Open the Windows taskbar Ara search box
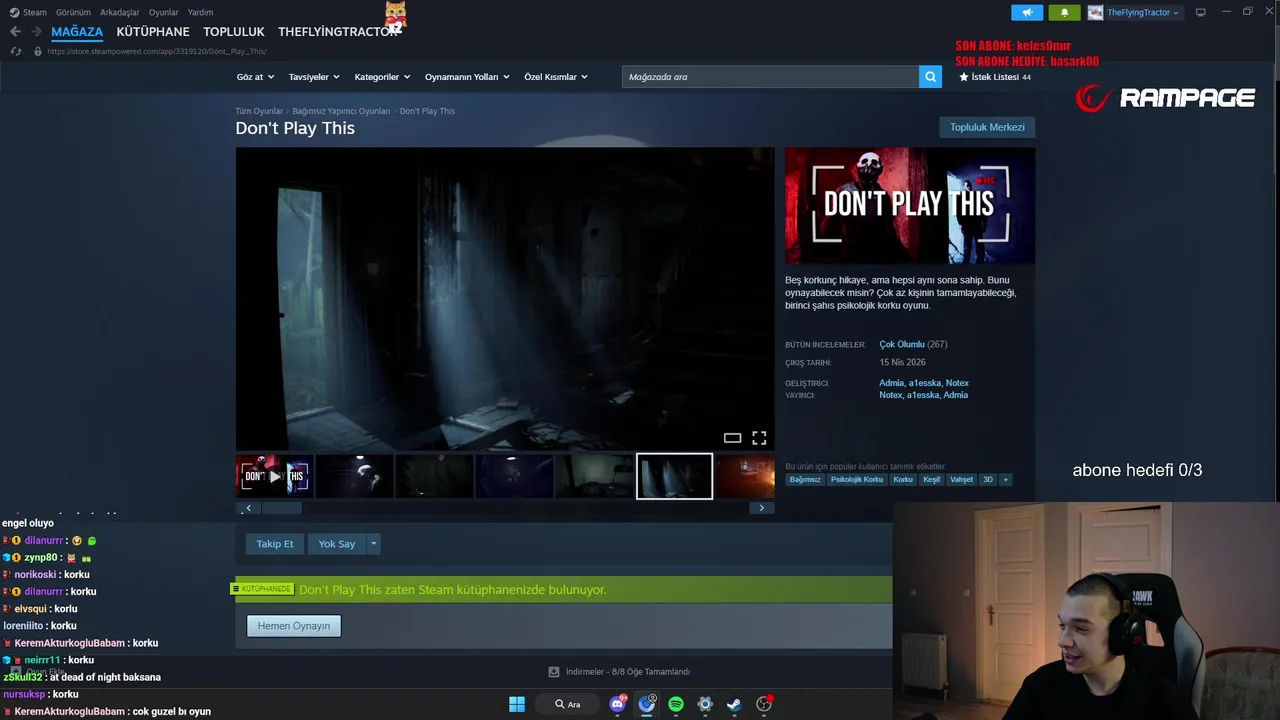The width and height of the screenshot is (1280, 720). pos(567,704)
